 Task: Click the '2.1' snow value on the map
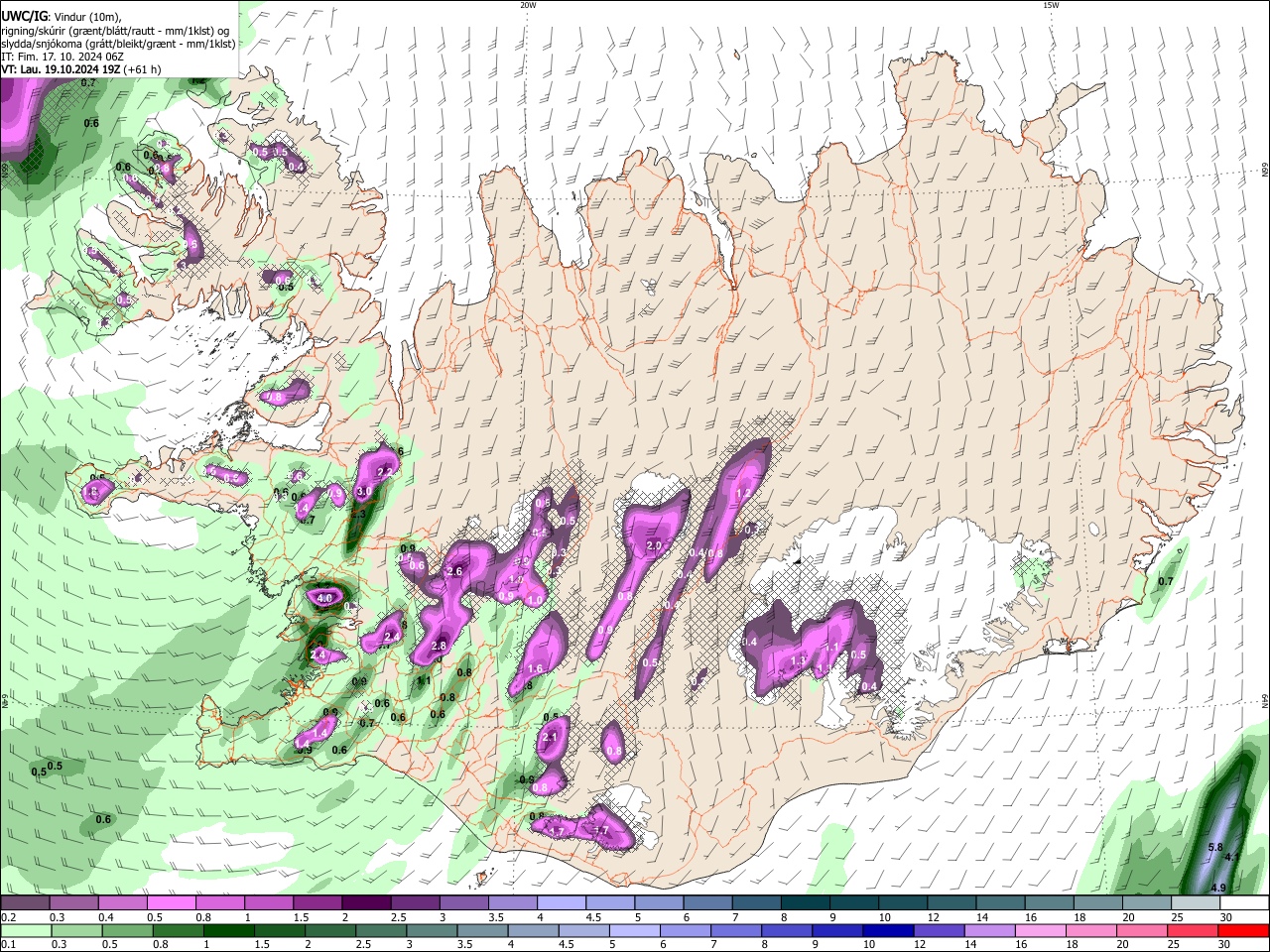(x=552, y=738)
